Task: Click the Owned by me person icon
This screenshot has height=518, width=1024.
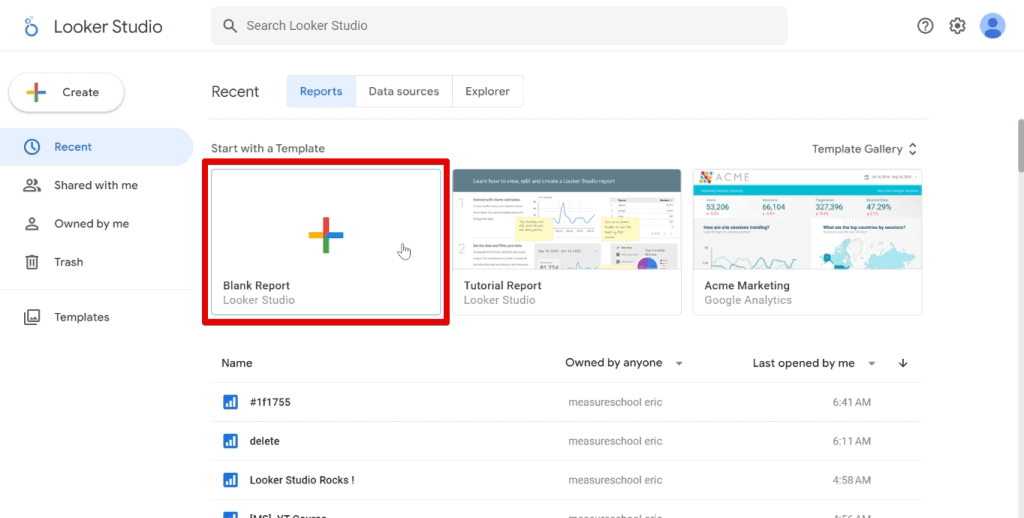Action: pos(31,224)
